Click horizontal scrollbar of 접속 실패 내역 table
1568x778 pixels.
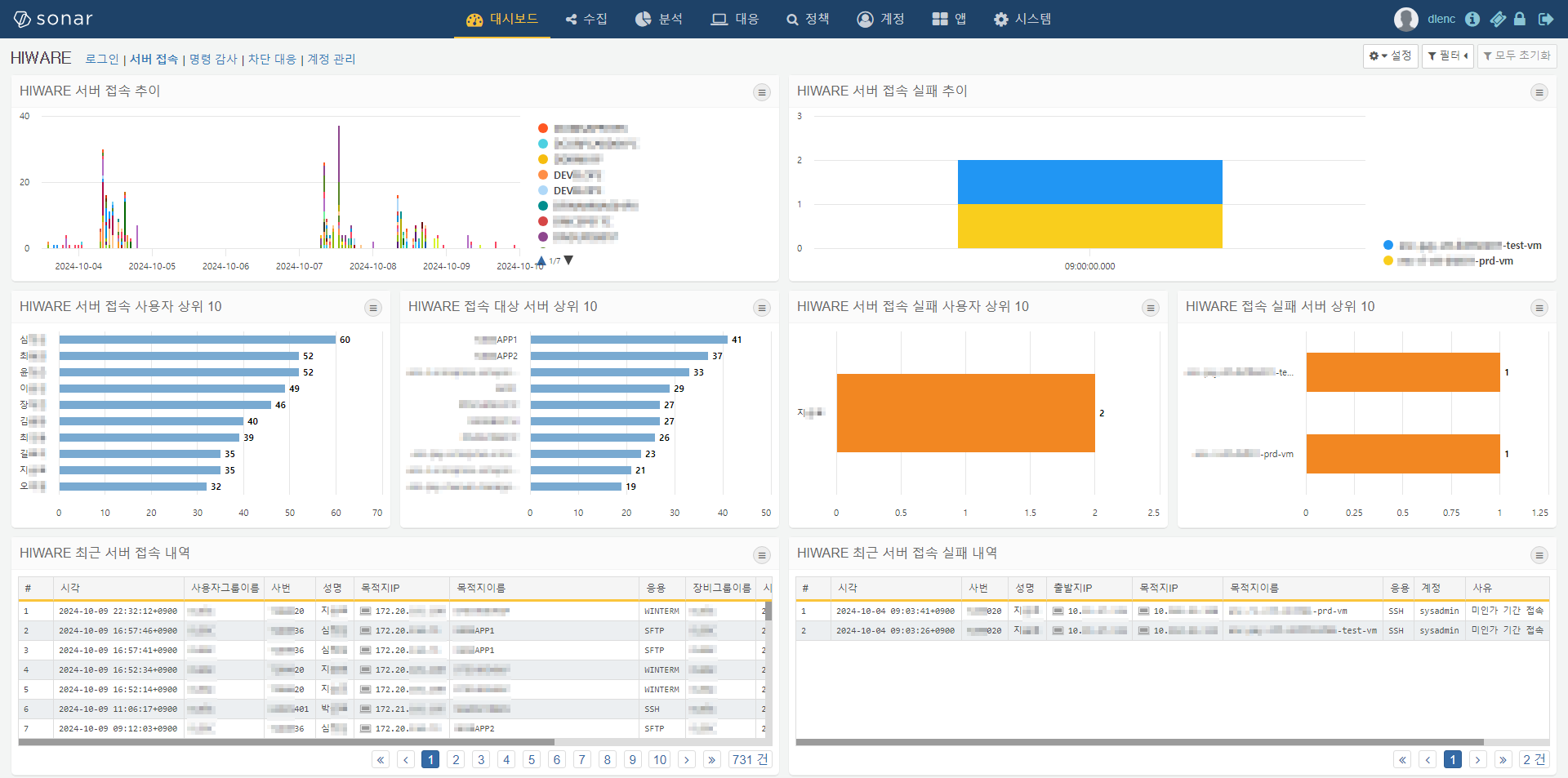coord(1140,742)
